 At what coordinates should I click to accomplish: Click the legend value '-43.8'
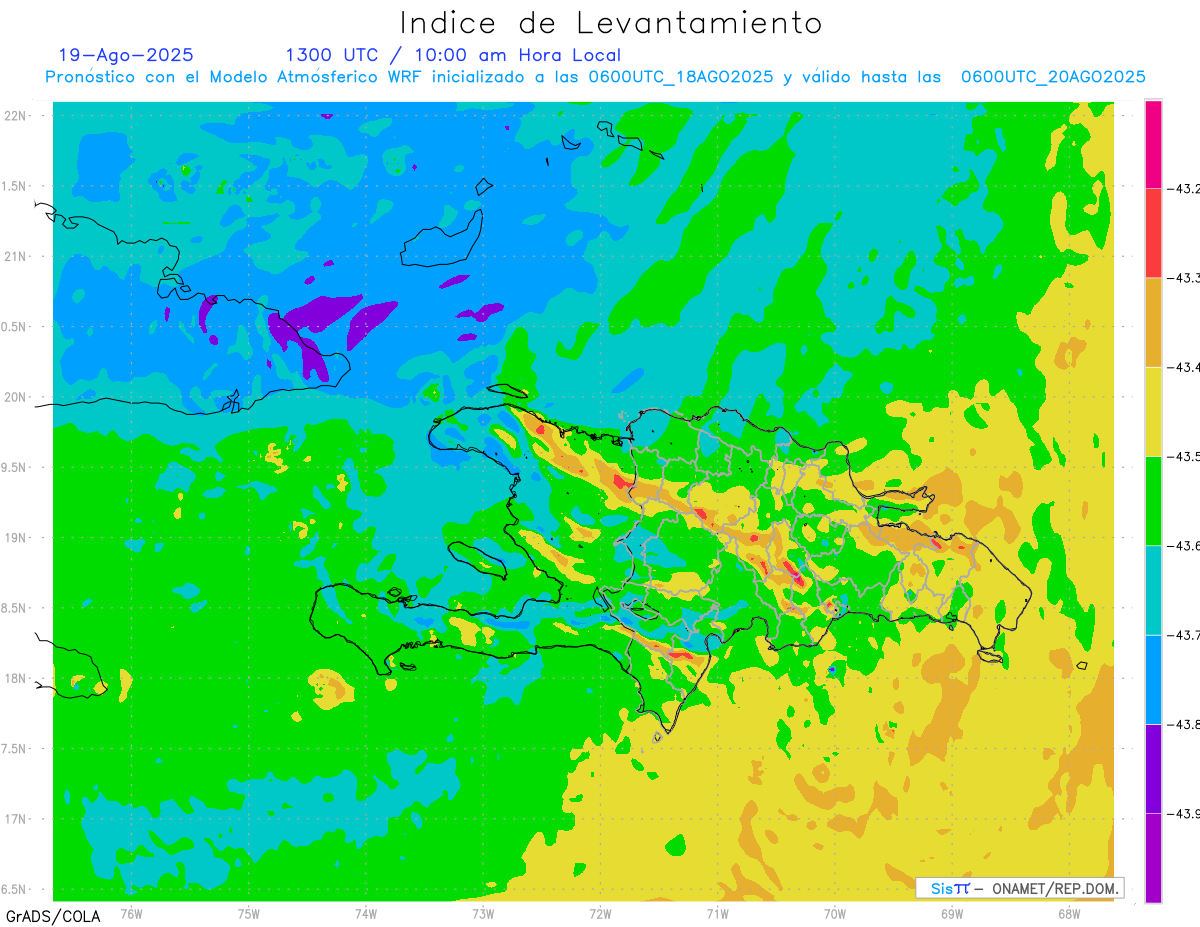point(1184,724)
